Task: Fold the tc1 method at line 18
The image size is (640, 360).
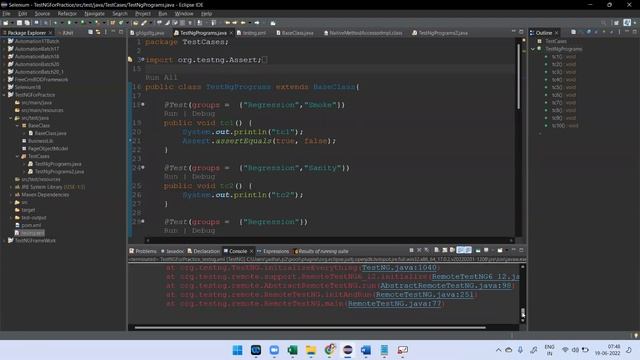Action: click(142, 104)
